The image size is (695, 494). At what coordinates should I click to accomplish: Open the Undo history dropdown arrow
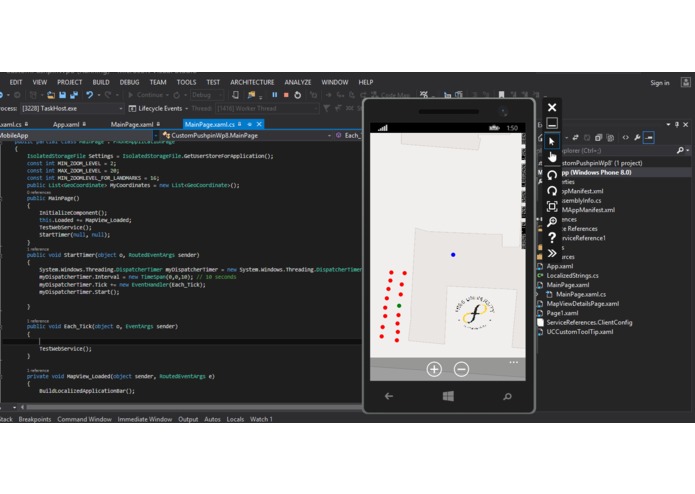point(98,95)
